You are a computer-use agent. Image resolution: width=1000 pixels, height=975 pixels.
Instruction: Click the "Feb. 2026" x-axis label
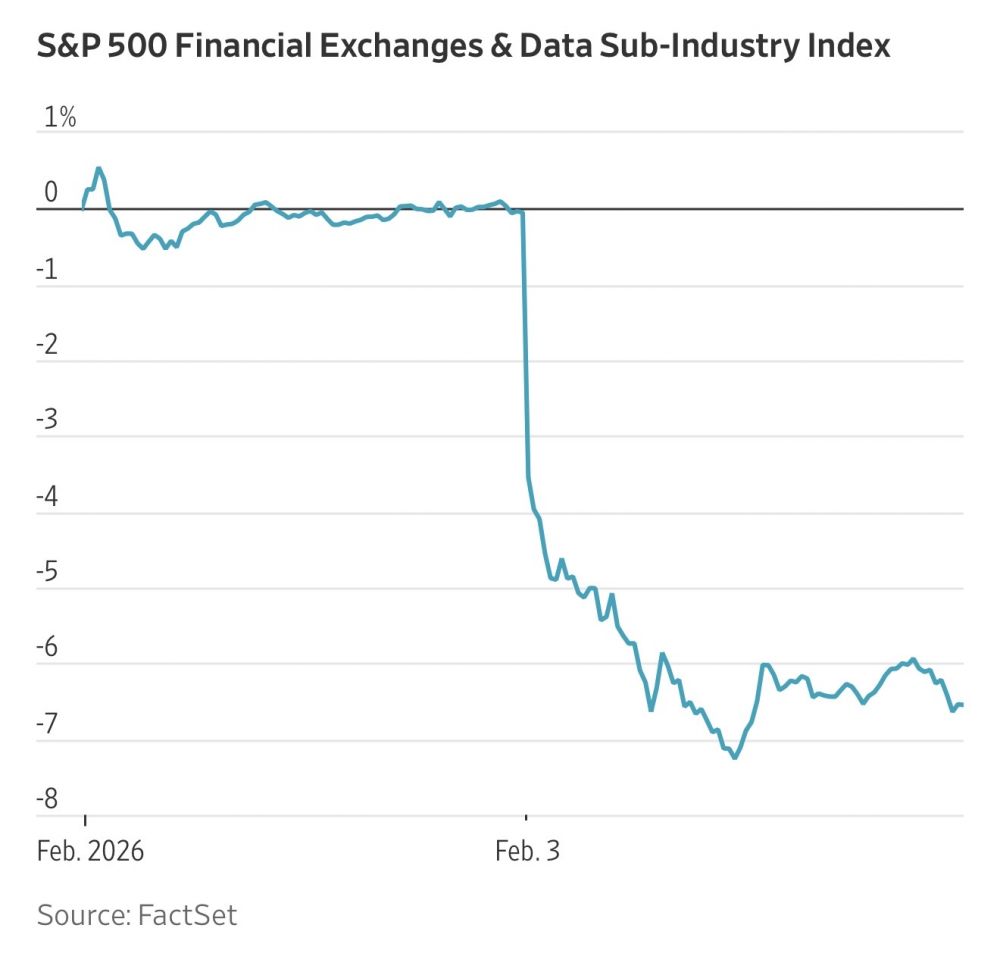pos(91,852)
